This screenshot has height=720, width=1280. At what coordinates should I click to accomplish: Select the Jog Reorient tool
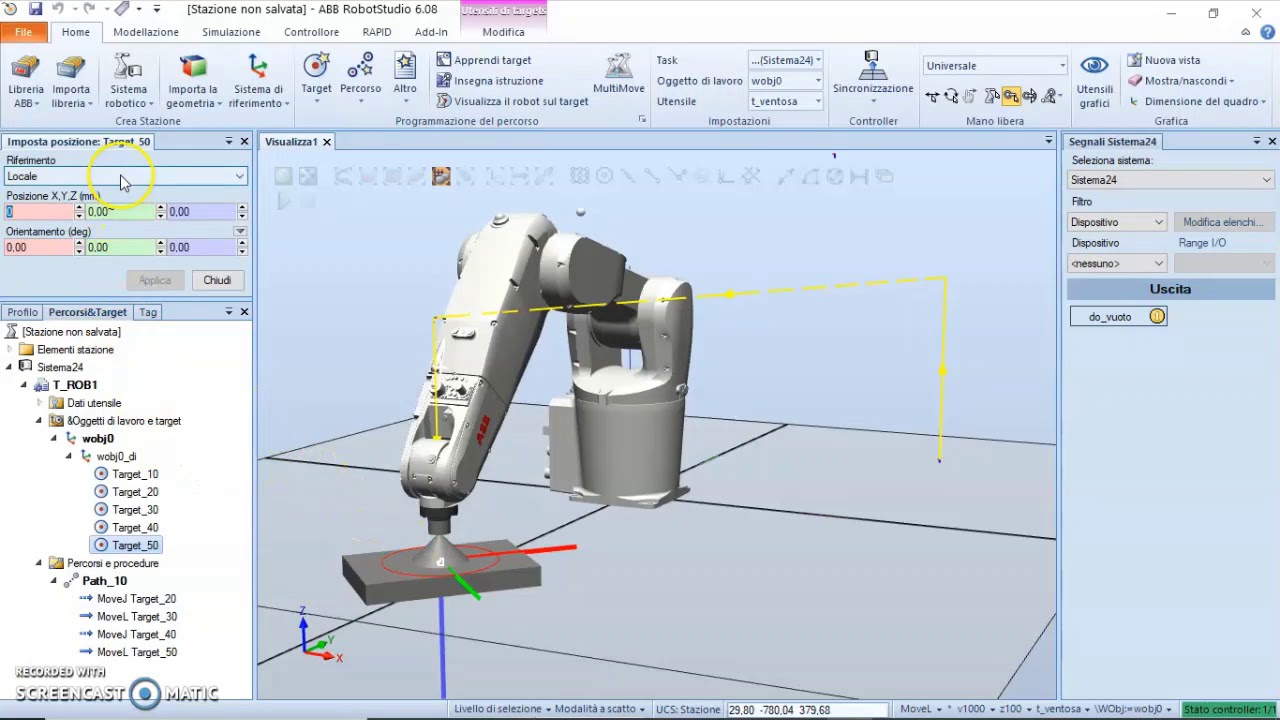point(1030,96)
